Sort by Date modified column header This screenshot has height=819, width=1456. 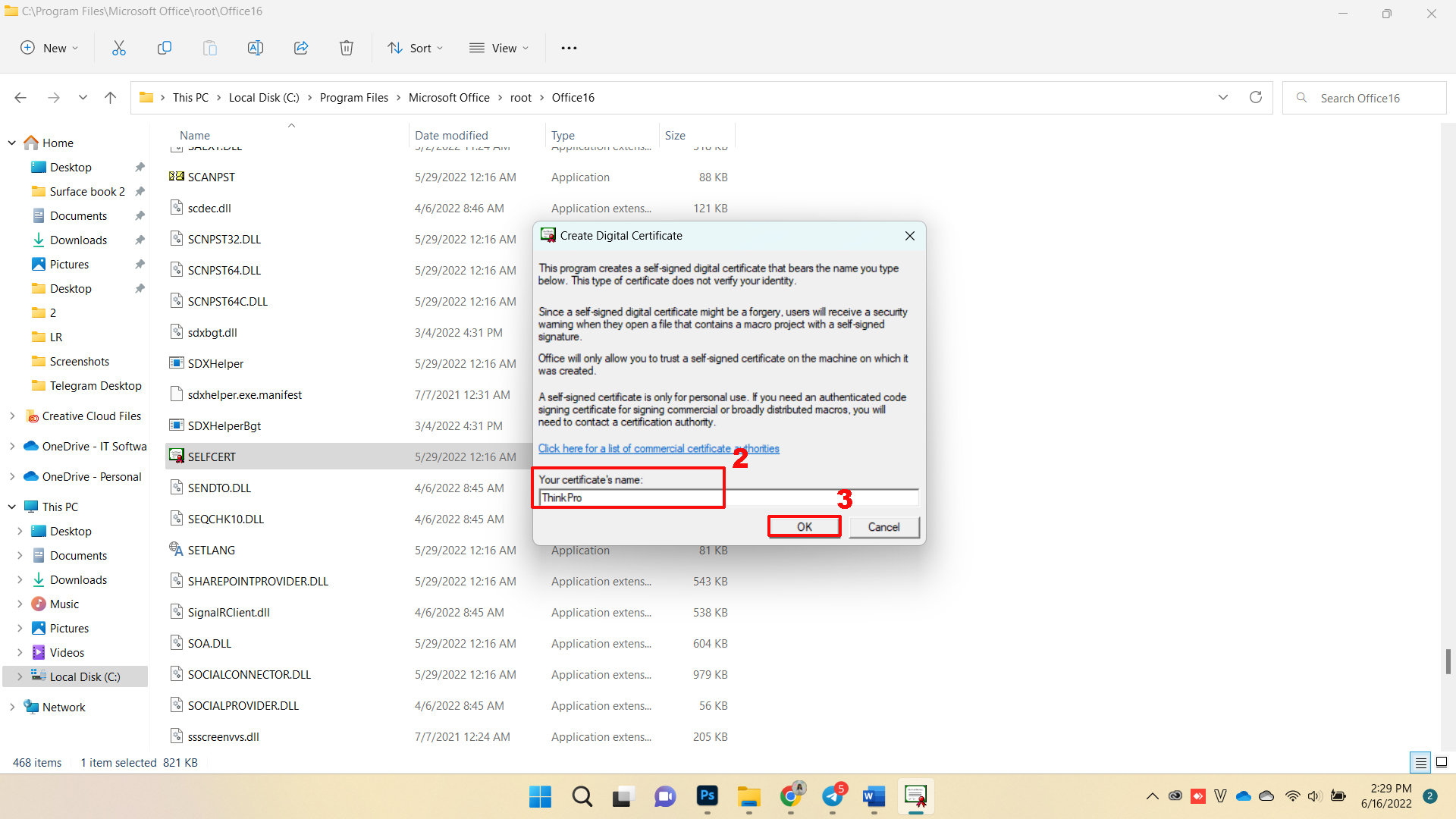point(451,136)
